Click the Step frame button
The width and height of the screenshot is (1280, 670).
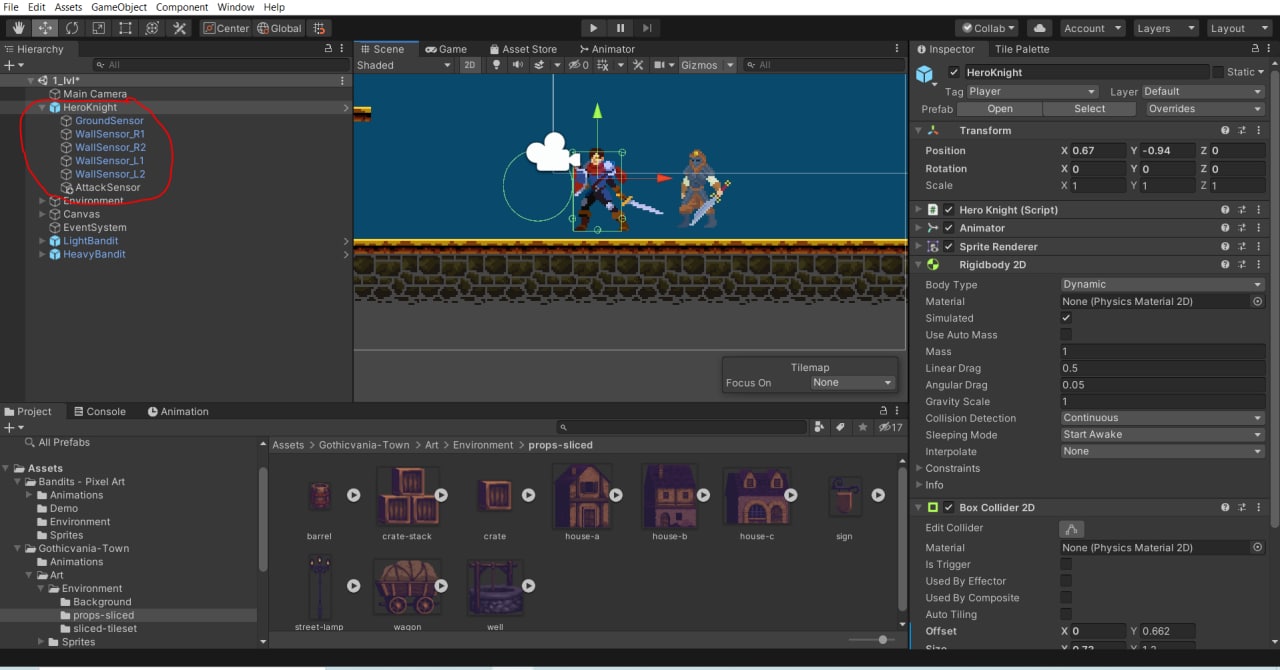point(647,28)
